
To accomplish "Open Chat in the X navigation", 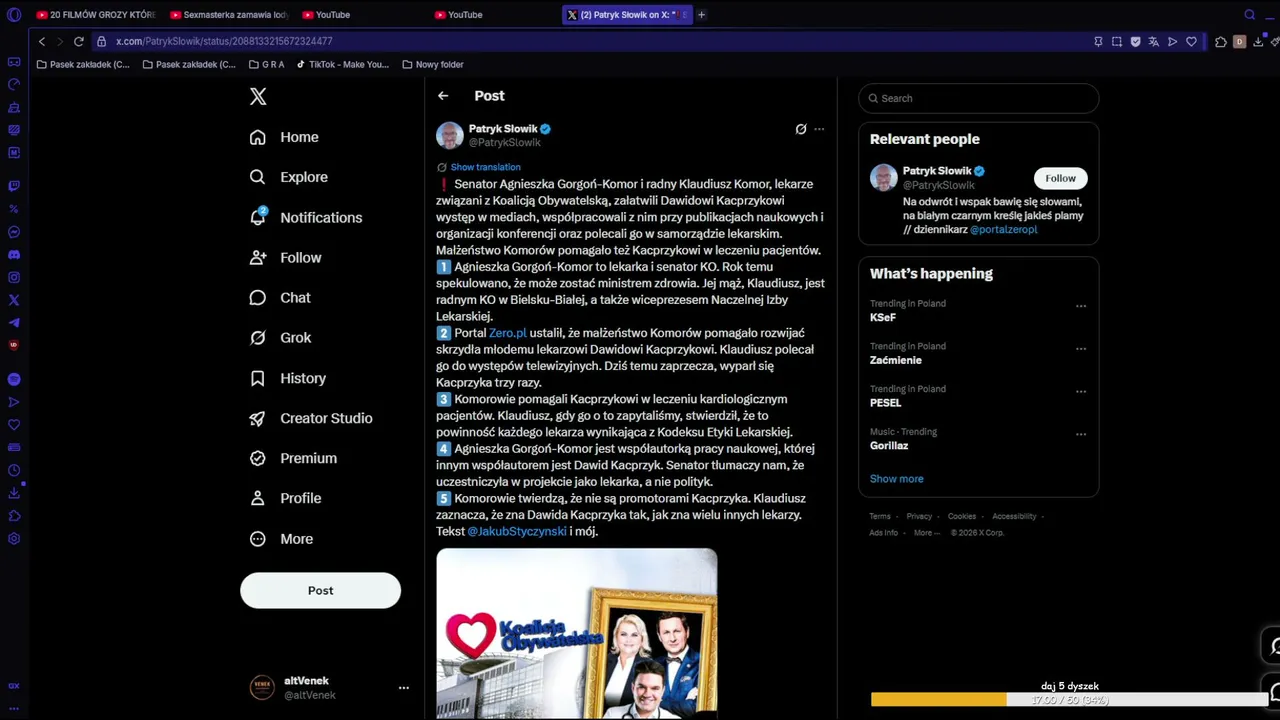I will click(x=280, y=298).
